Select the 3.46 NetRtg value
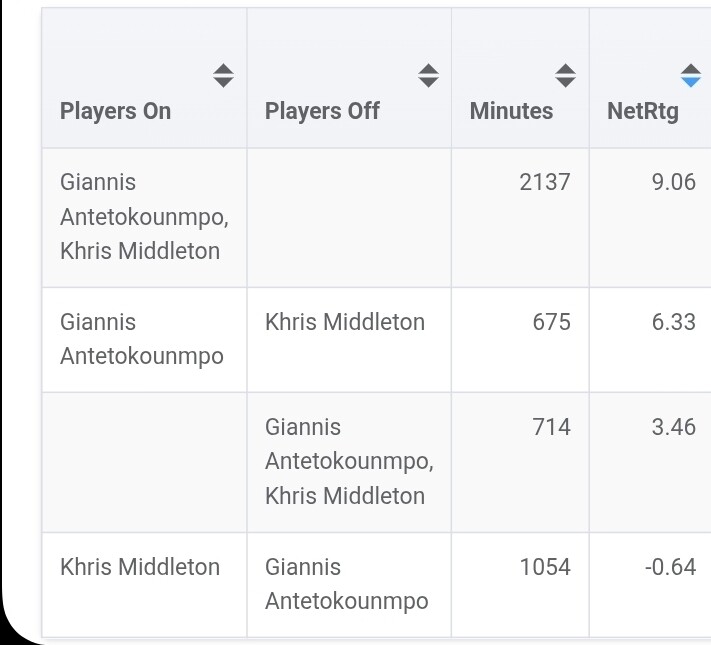The image size is (711, 645). point(673,427)
